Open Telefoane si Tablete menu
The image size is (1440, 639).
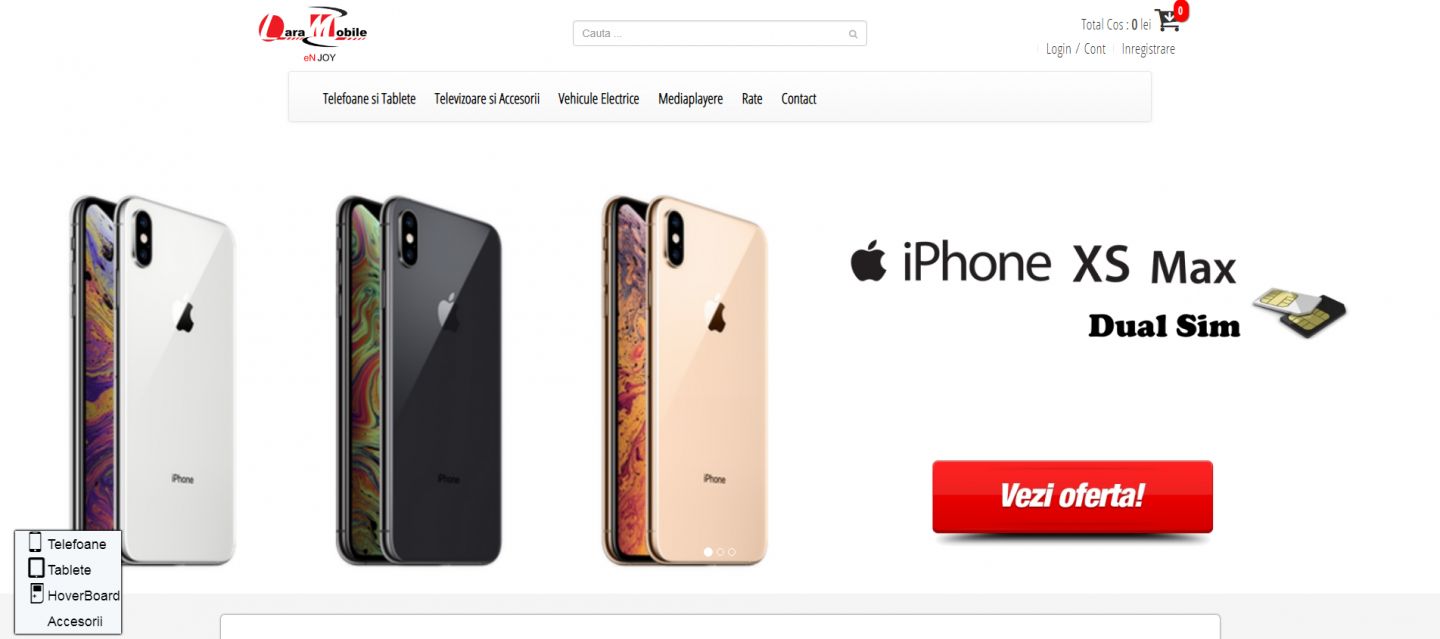coord(369,99)
